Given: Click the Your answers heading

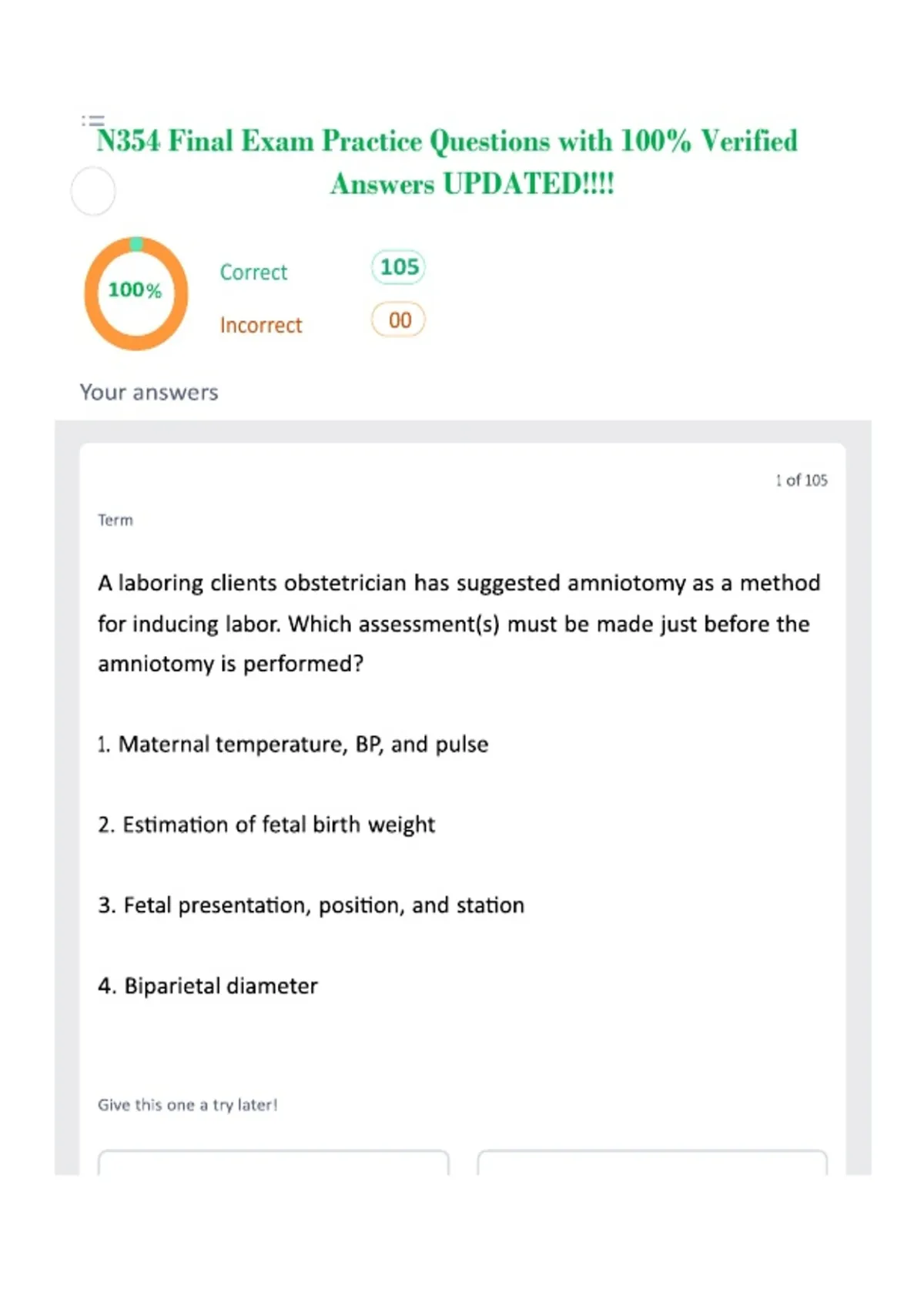Looking at the screenshot, I should click(x=149, y=392).
